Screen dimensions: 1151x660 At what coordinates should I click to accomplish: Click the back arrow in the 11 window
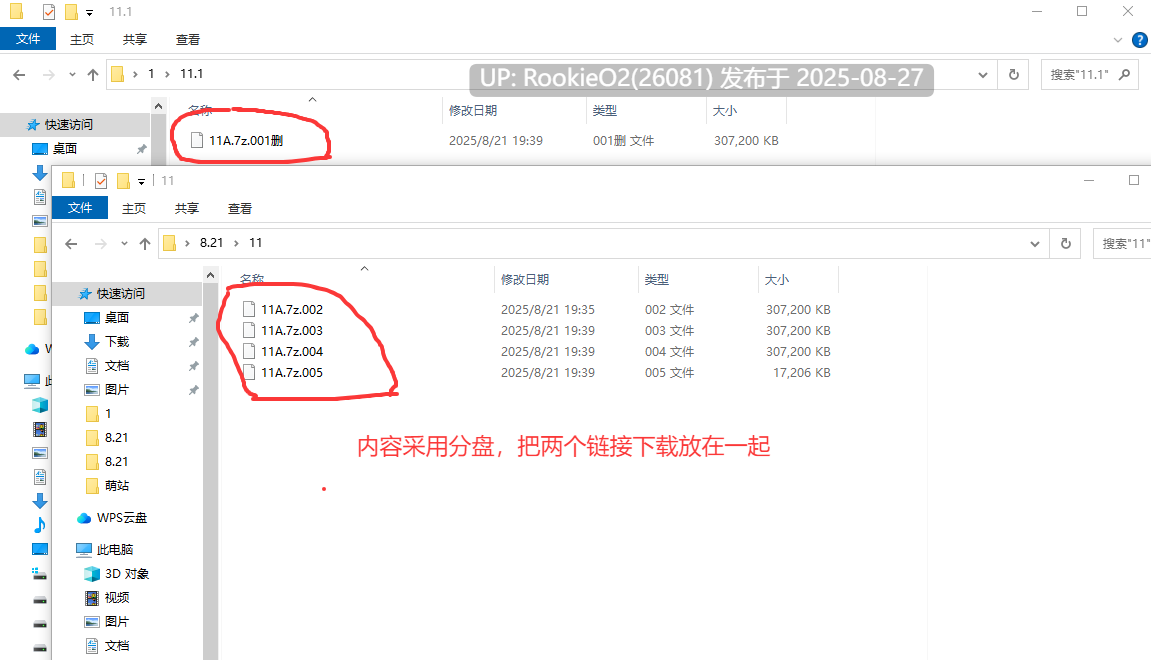pos(71,244)
